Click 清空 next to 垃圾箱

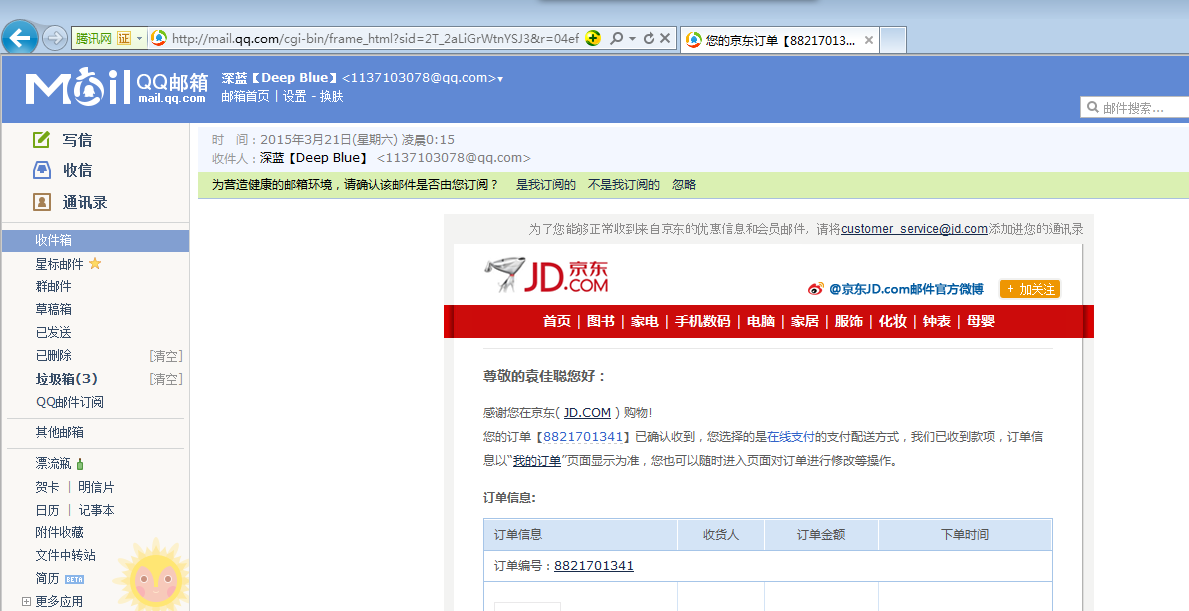[166, 379]
